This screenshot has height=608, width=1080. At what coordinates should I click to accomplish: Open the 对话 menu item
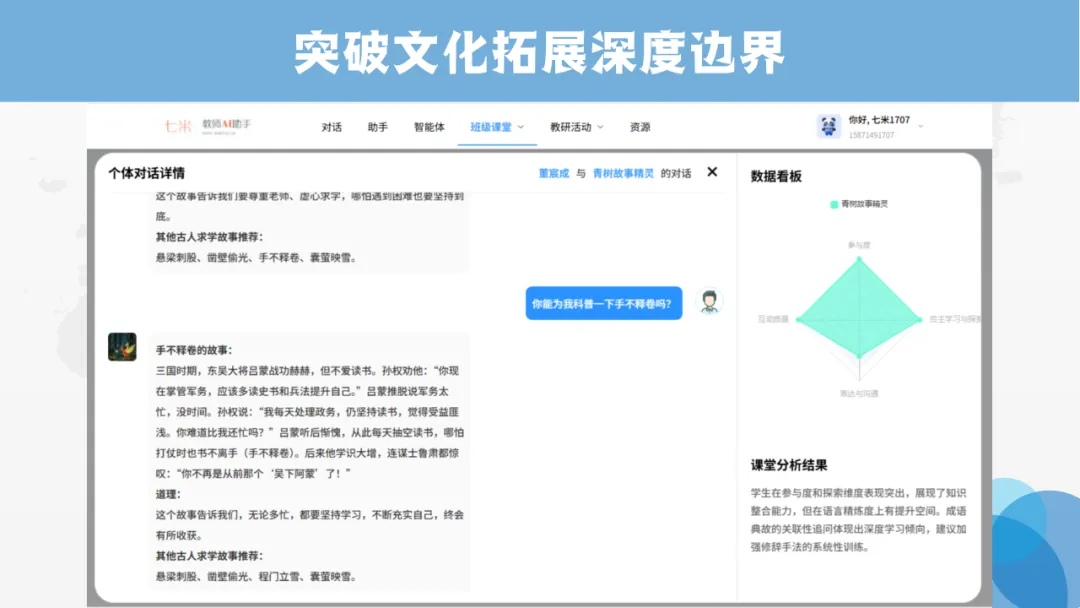(x=331, y=127)
